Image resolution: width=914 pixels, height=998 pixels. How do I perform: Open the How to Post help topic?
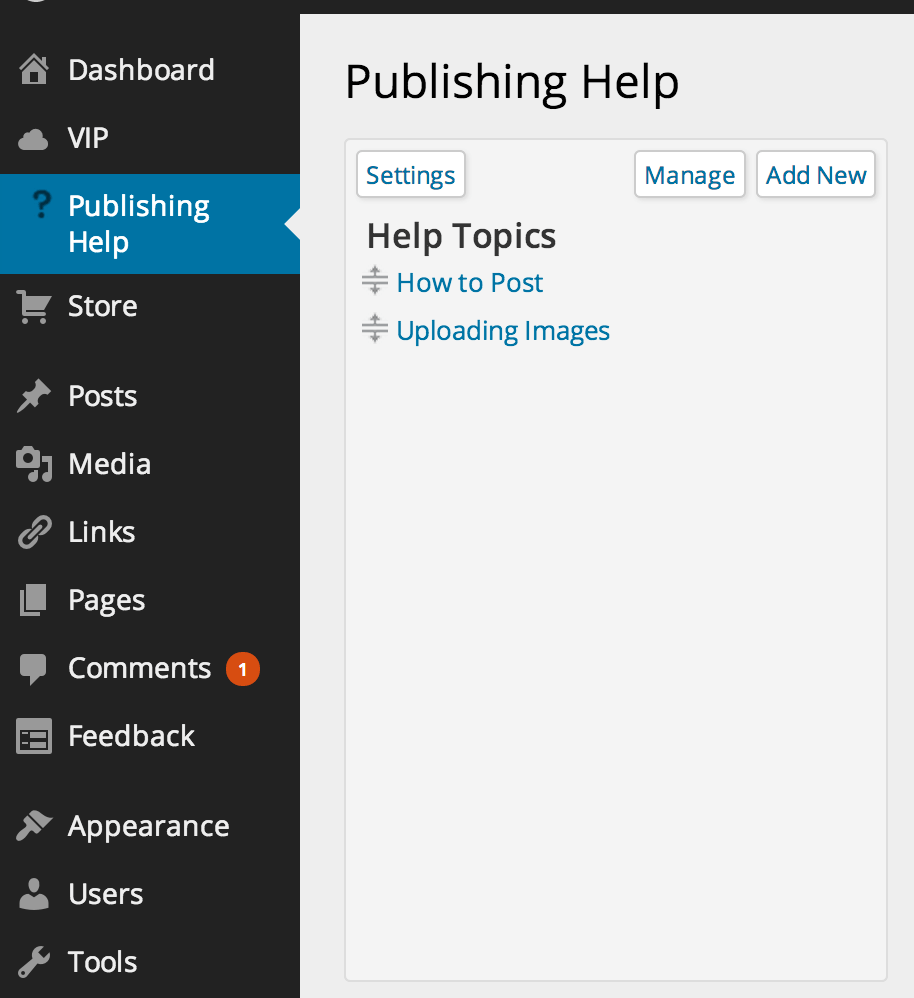click(469, 282)
